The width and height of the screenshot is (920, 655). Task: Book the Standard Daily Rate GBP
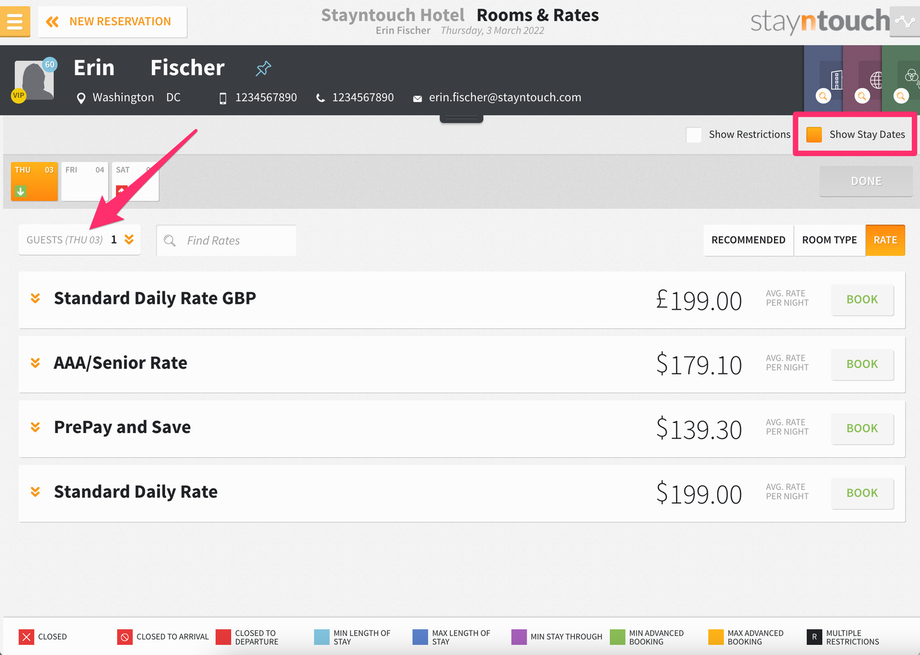(862, 300)
